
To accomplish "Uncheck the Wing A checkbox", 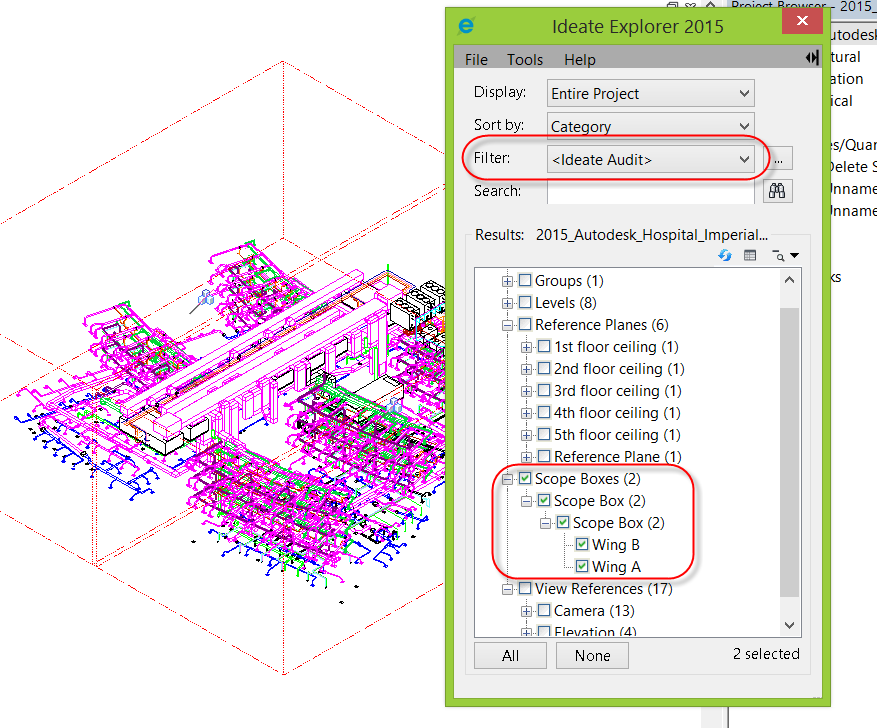I will coord(582,566).
